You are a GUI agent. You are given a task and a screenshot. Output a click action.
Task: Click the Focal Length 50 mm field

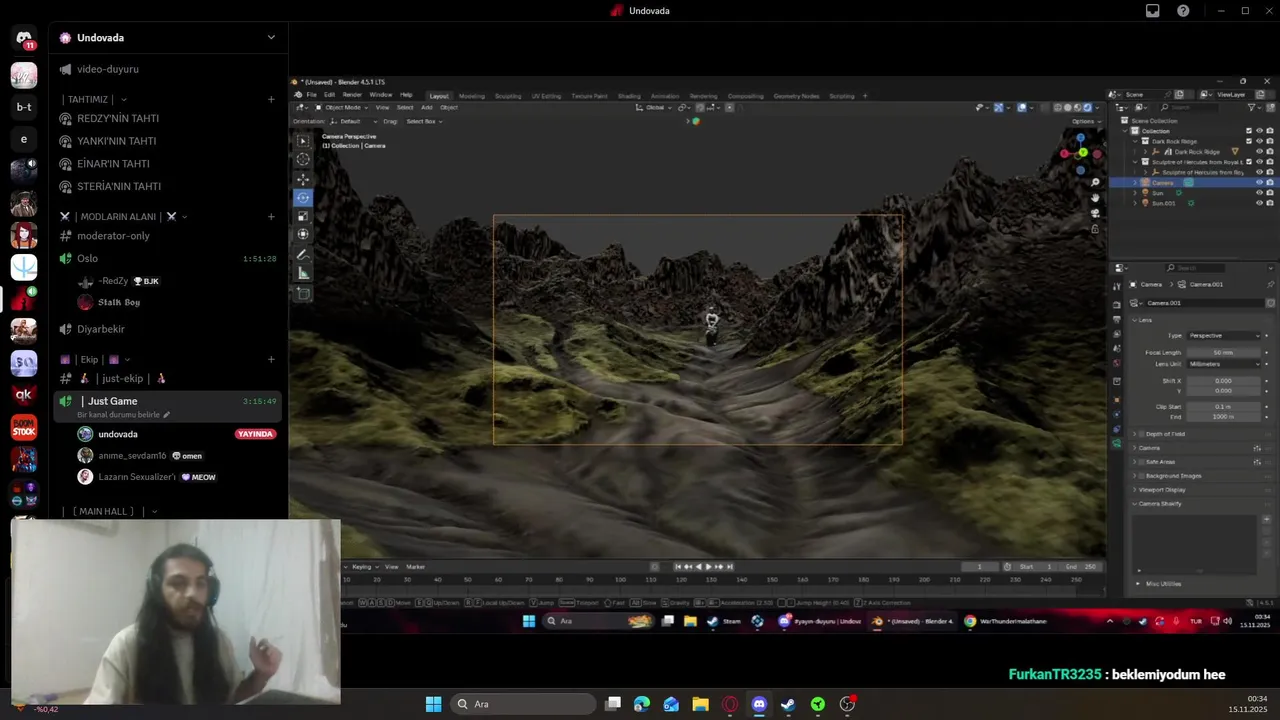[x=1225, y=352]
